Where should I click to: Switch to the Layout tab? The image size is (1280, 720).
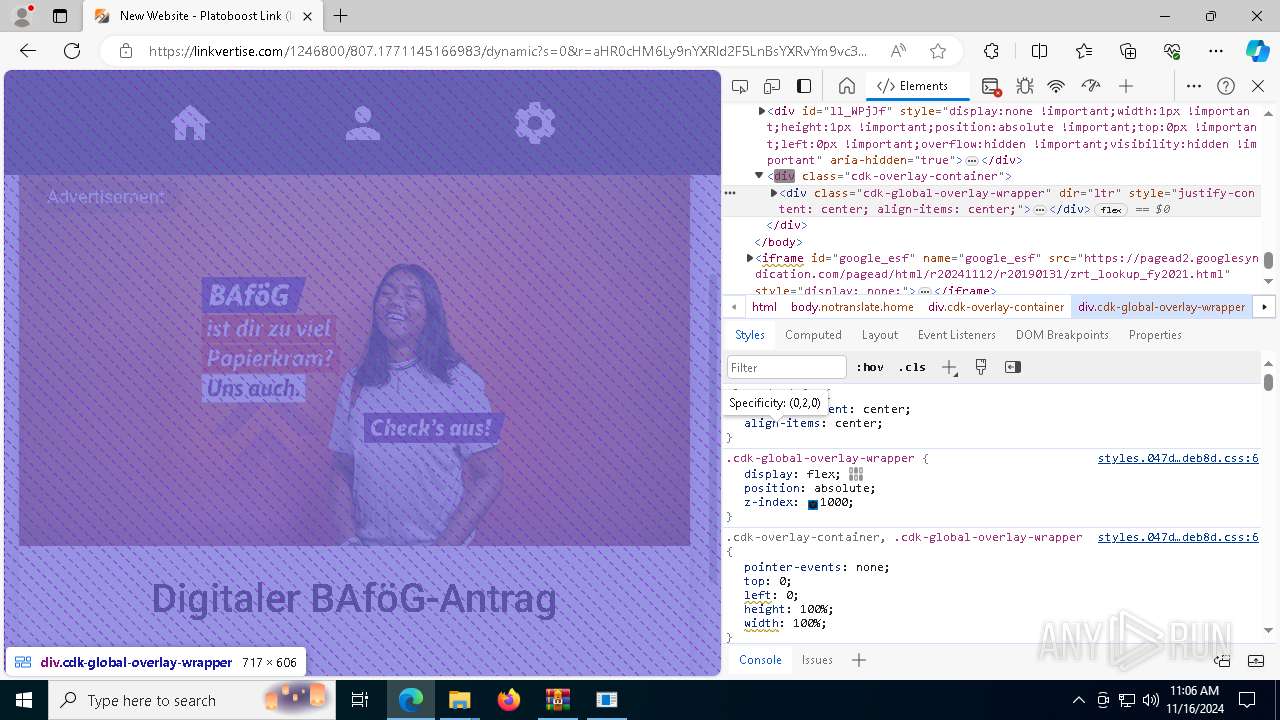(x=880, y=335)
